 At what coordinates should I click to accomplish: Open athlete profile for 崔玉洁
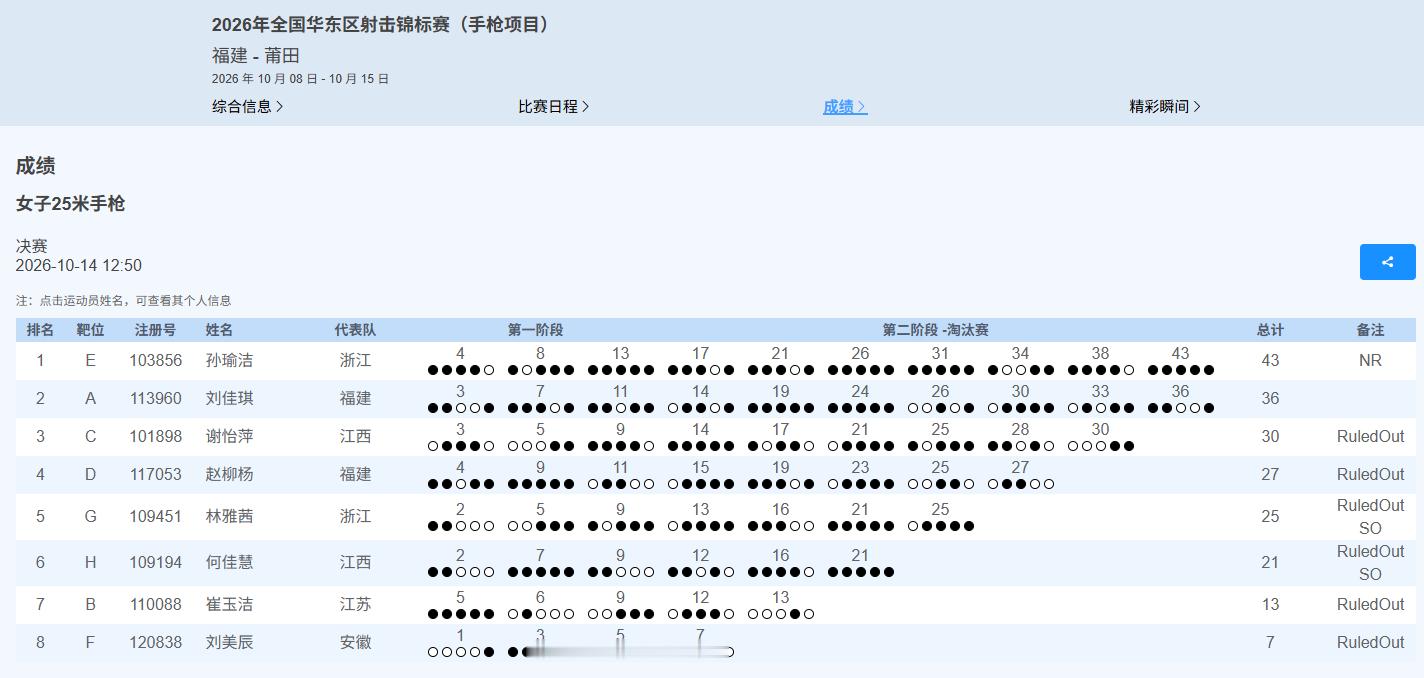[x=229, y=604]
